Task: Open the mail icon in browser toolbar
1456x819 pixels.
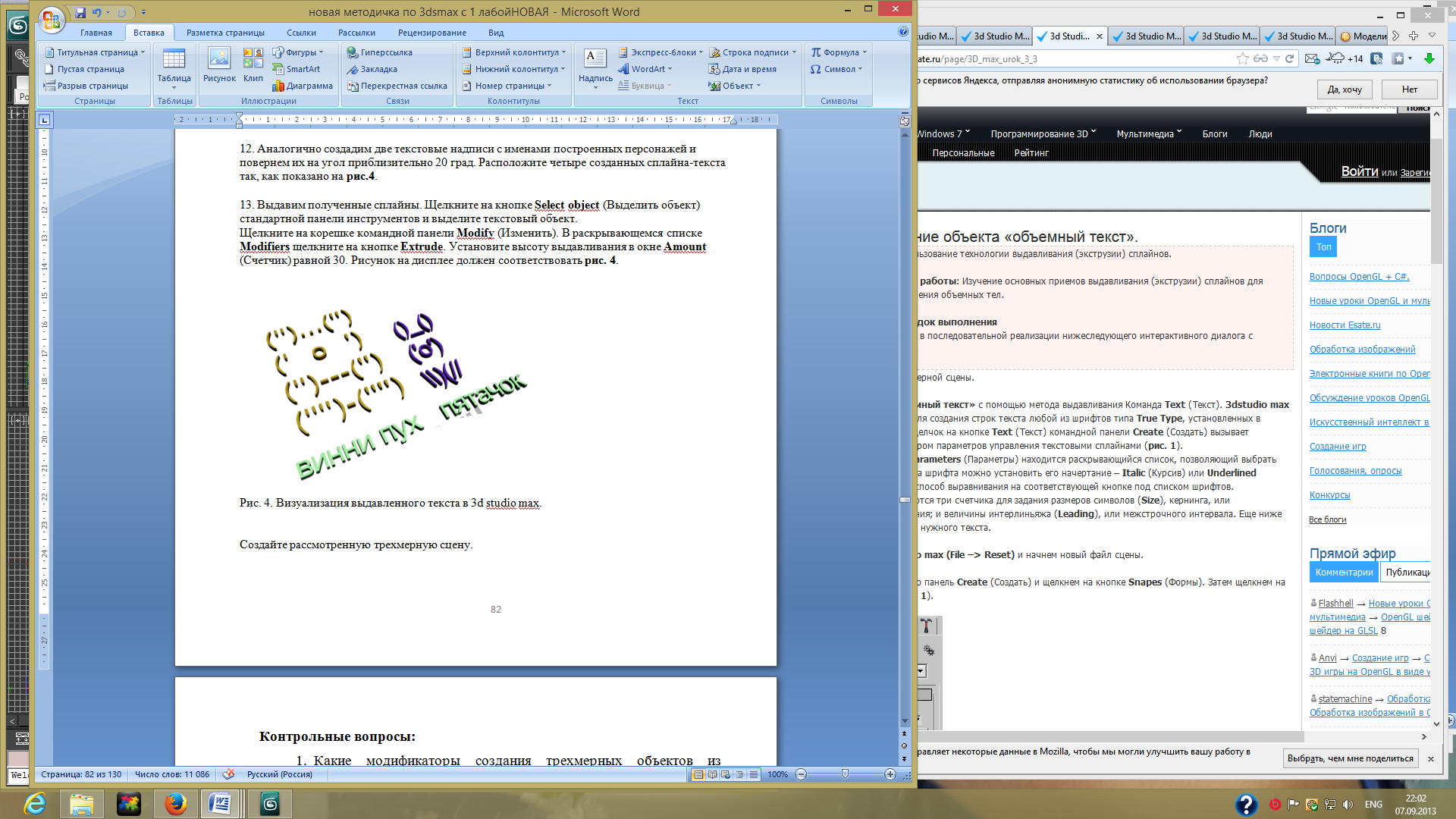Action: [x=1312, y=58]
